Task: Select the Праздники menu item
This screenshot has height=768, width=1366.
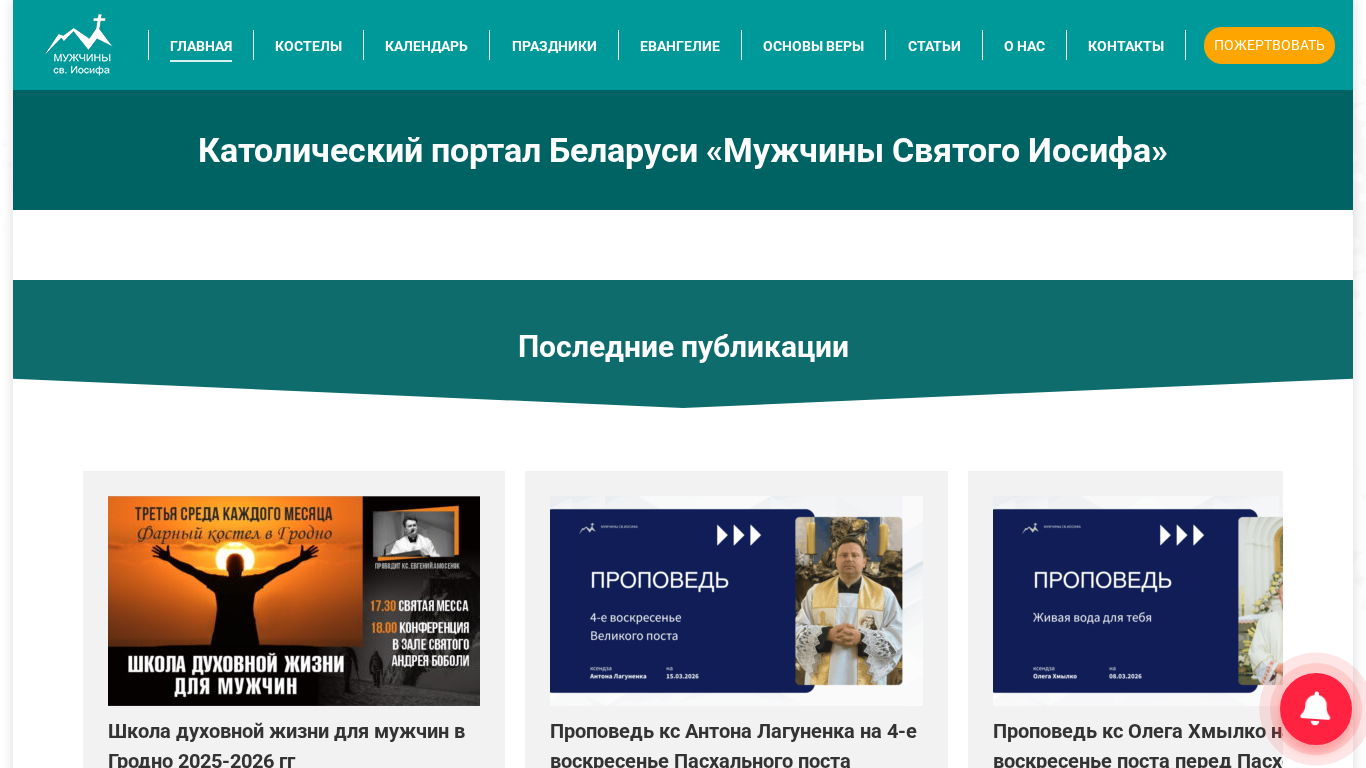Action: pos(554,46)
